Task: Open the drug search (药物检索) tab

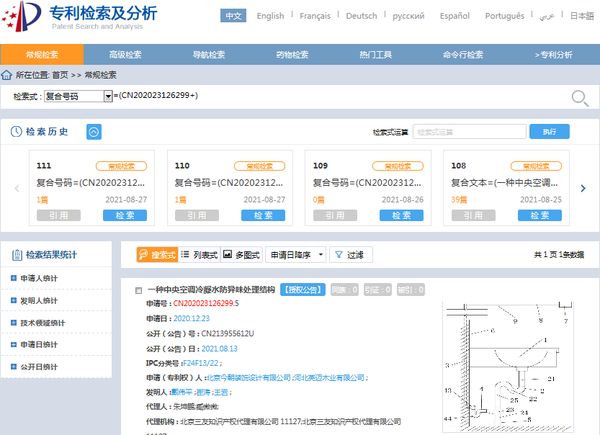Action: pyautogui.click(x=300, y=53)
